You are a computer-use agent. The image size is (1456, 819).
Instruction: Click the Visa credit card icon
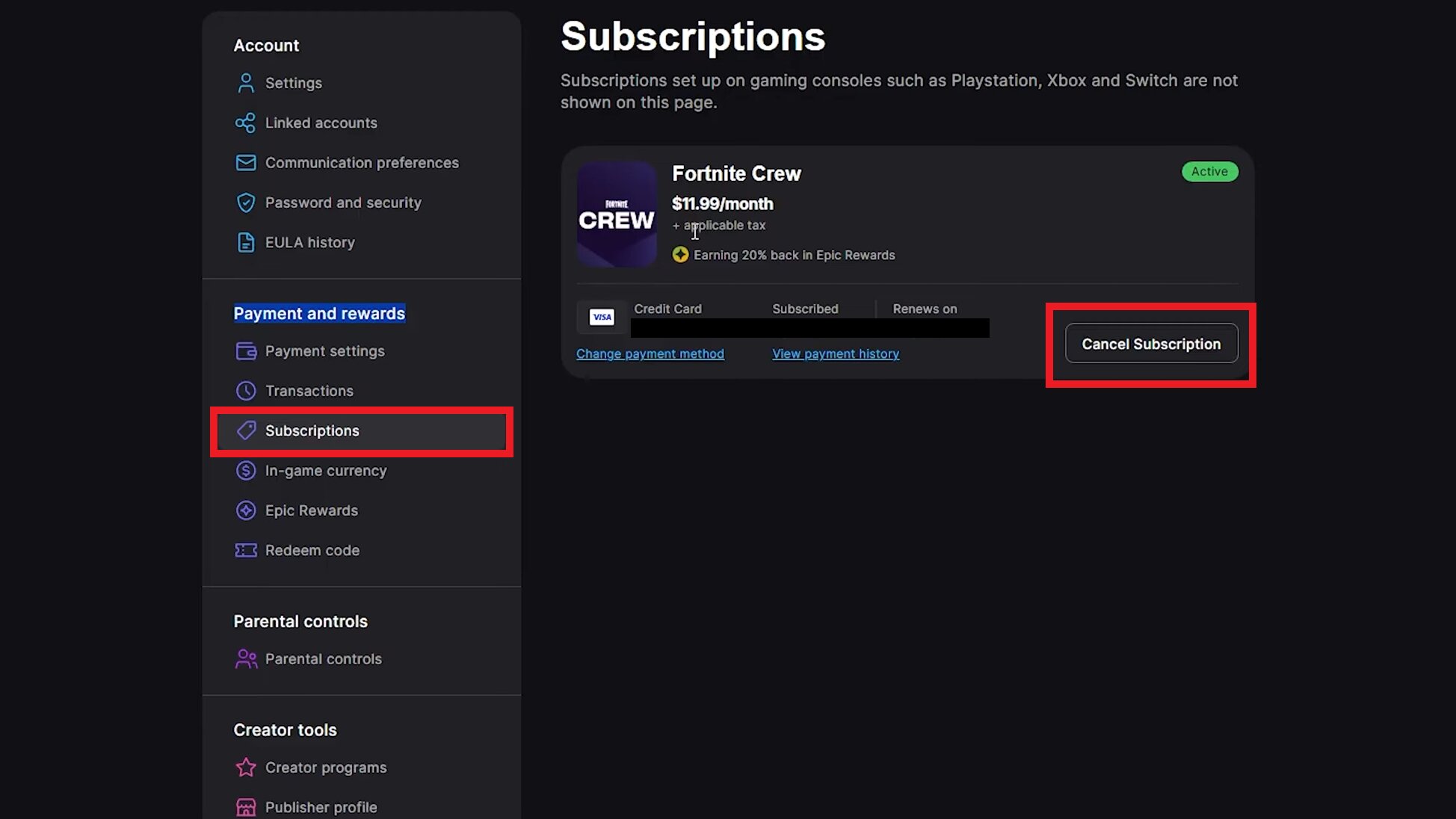601,317
